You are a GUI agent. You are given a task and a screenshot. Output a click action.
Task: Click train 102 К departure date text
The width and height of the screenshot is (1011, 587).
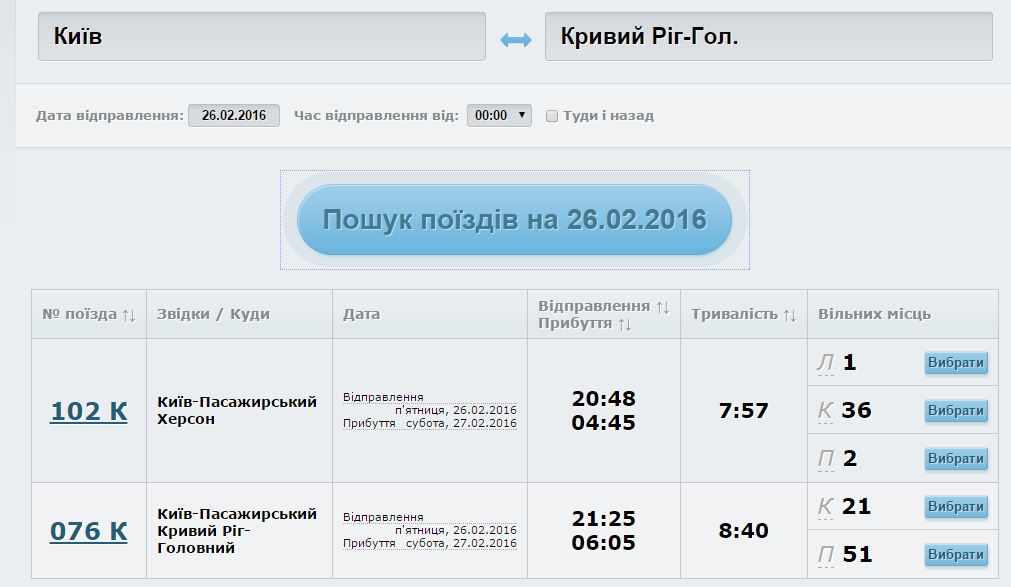coord(455,410)
